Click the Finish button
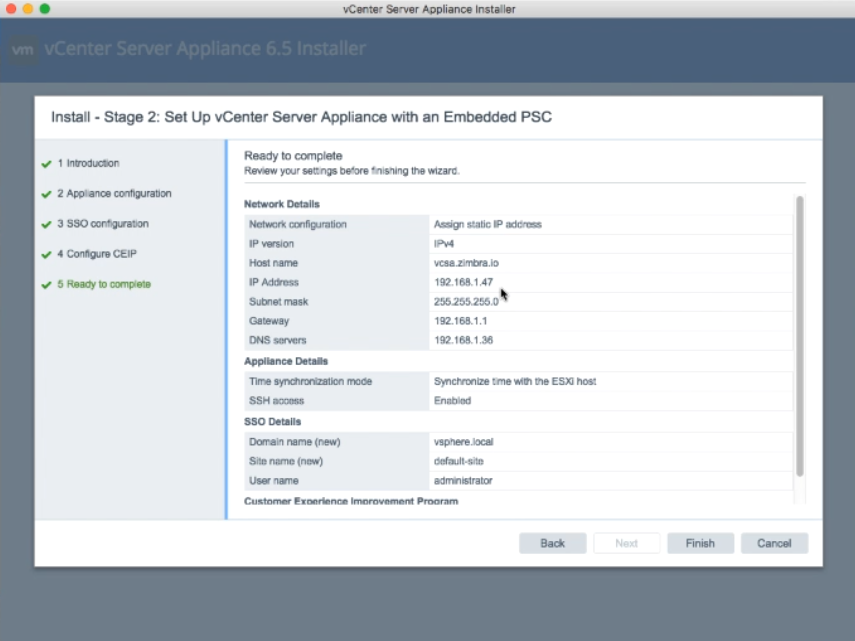 pyautogui.click(x=700, y=543)
